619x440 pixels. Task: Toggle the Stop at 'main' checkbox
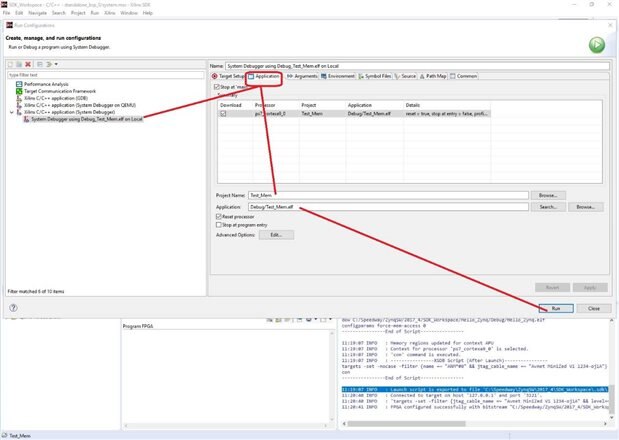click(219, 87)
